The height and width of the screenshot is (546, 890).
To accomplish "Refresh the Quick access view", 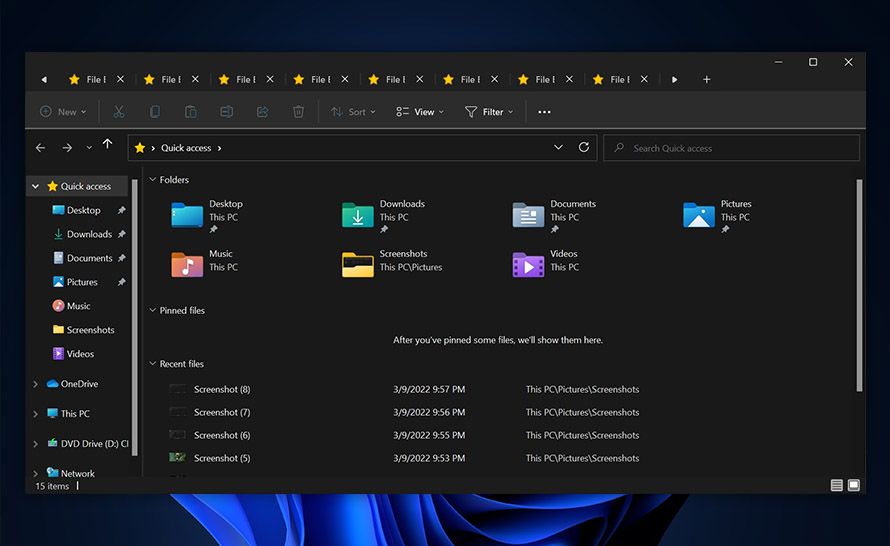I will (x=583, y=148).
